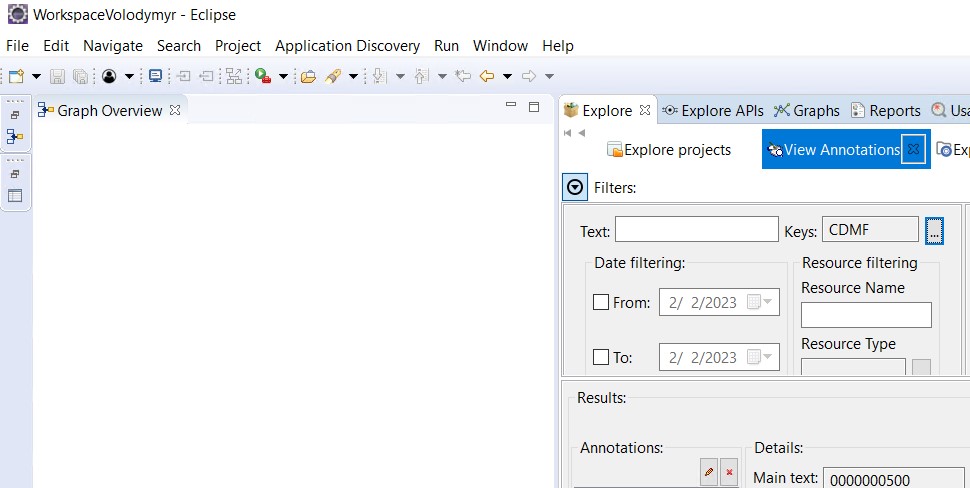Open the Run configurations dropdown arrow
The image size is (970, 488).
click(283, 77)
